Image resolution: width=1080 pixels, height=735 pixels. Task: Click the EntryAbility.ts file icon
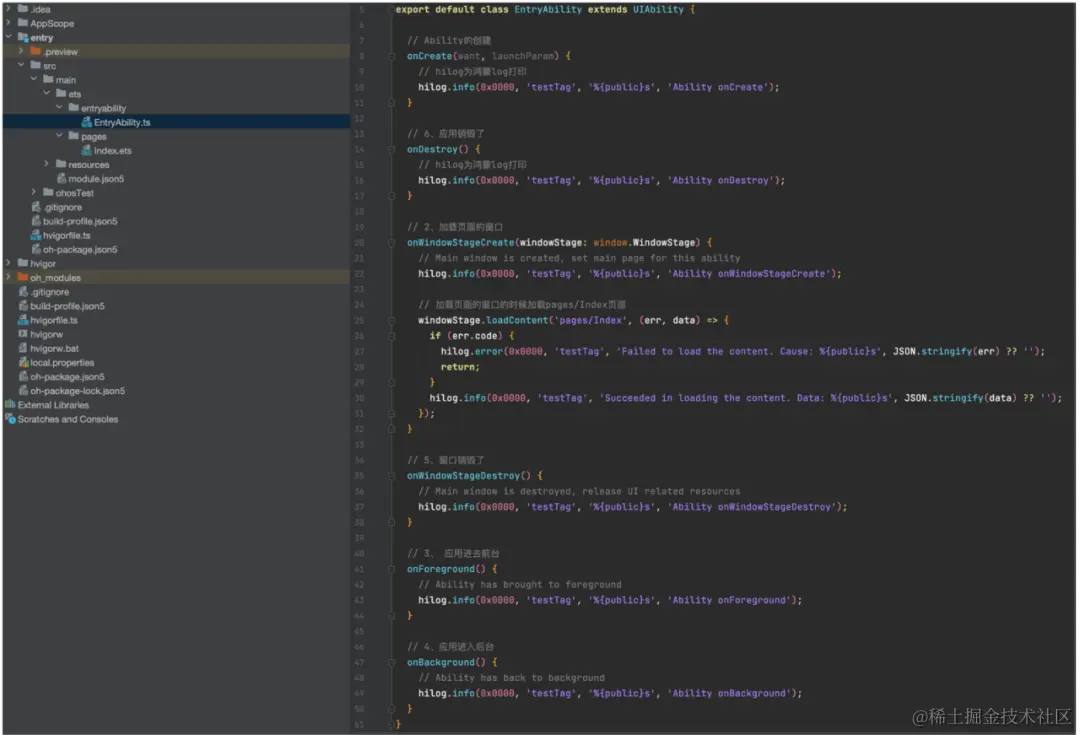[87, 122]
